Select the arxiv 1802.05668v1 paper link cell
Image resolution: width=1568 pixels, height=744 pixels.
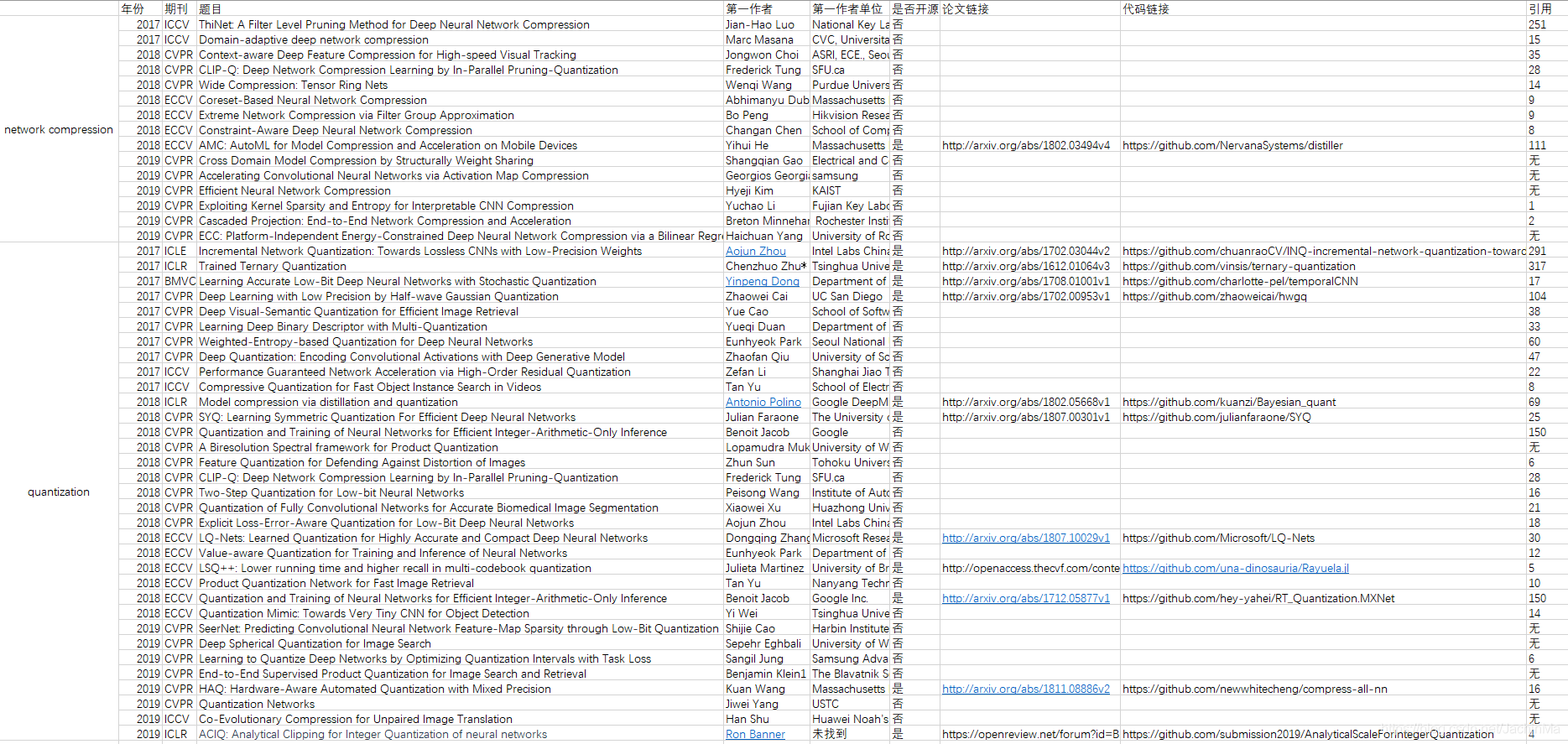(x=1029, y=402)
